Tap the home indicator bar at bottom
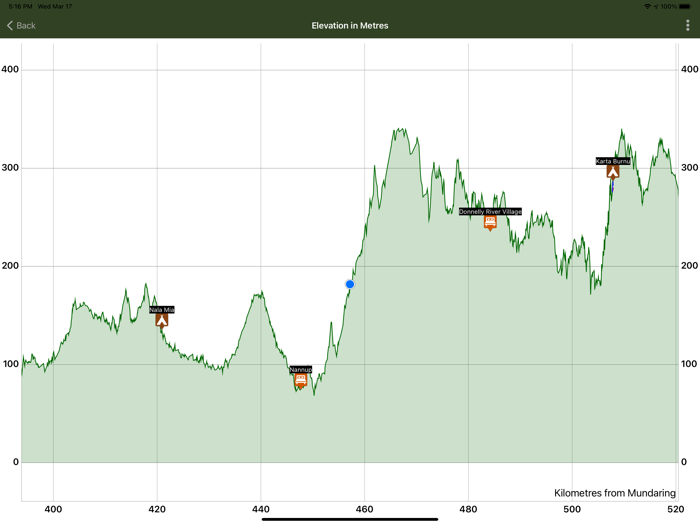700x525 pixels. [350, 519]
